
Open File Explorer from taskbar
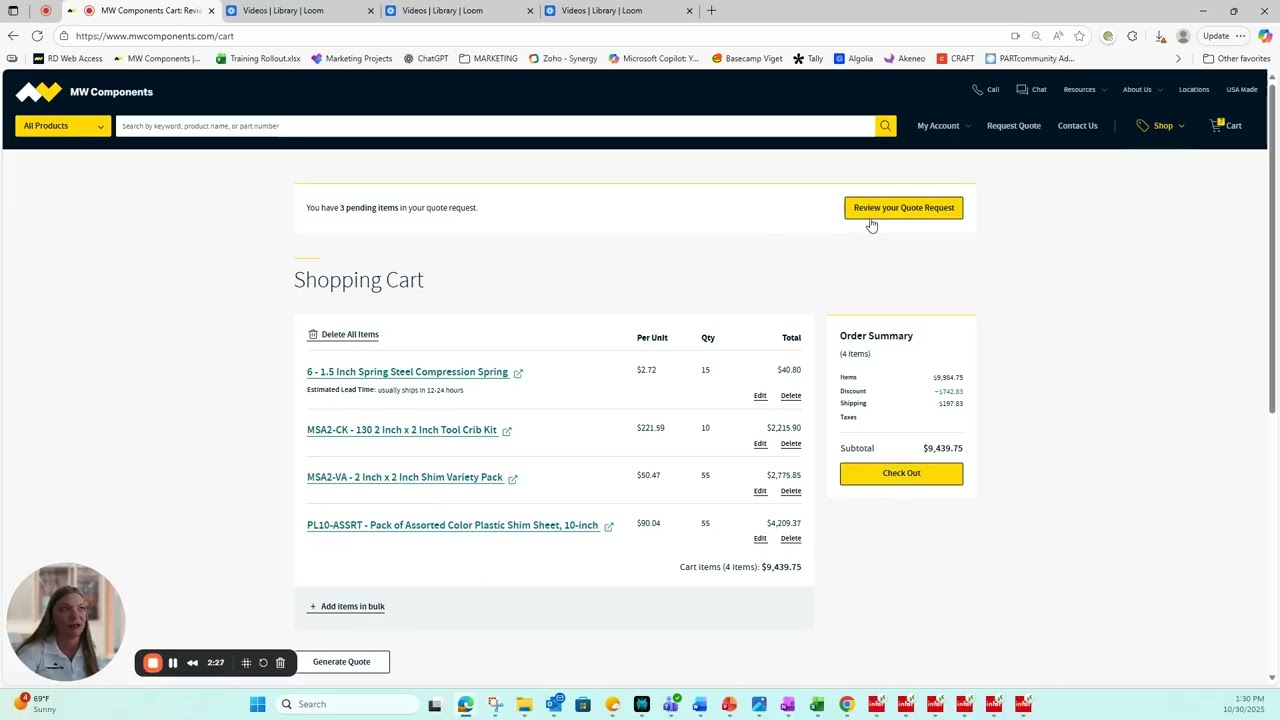524,704
